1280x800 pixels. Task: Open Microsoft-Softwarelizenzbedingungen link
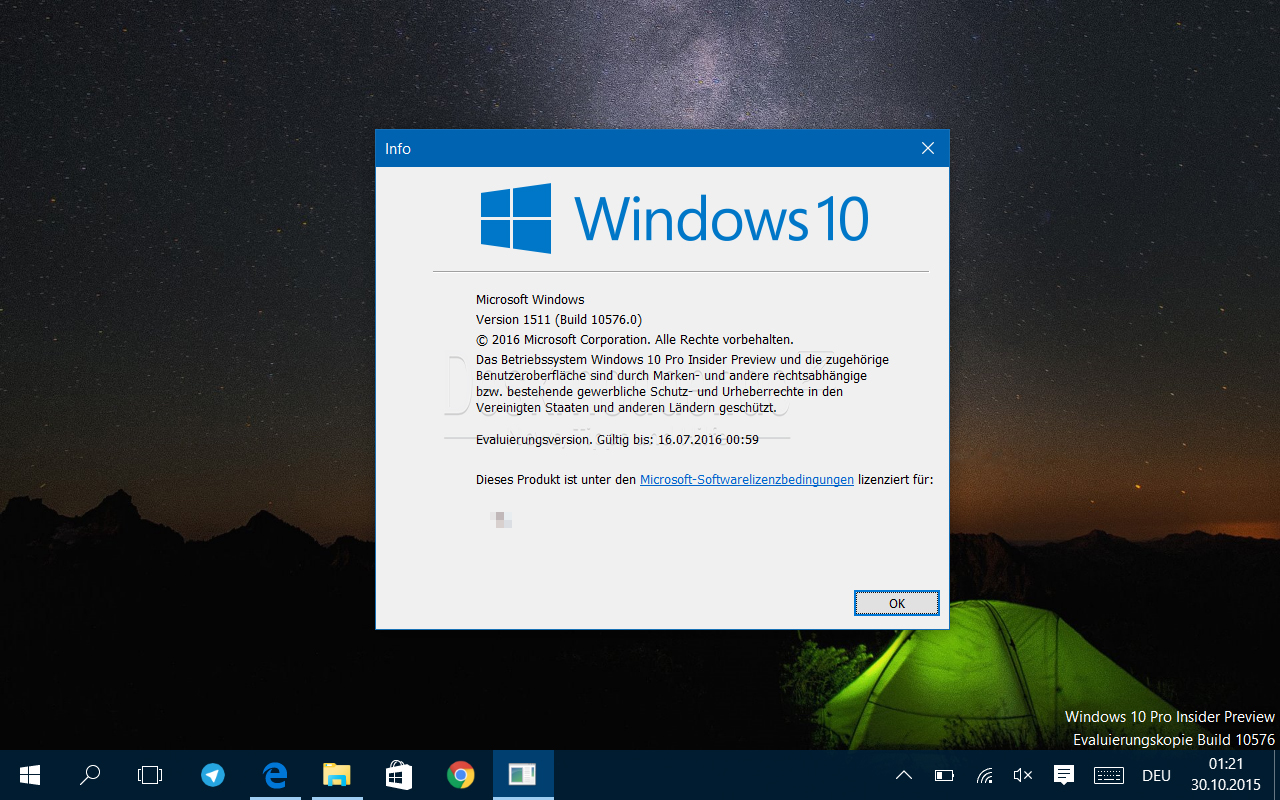(747, 480)
